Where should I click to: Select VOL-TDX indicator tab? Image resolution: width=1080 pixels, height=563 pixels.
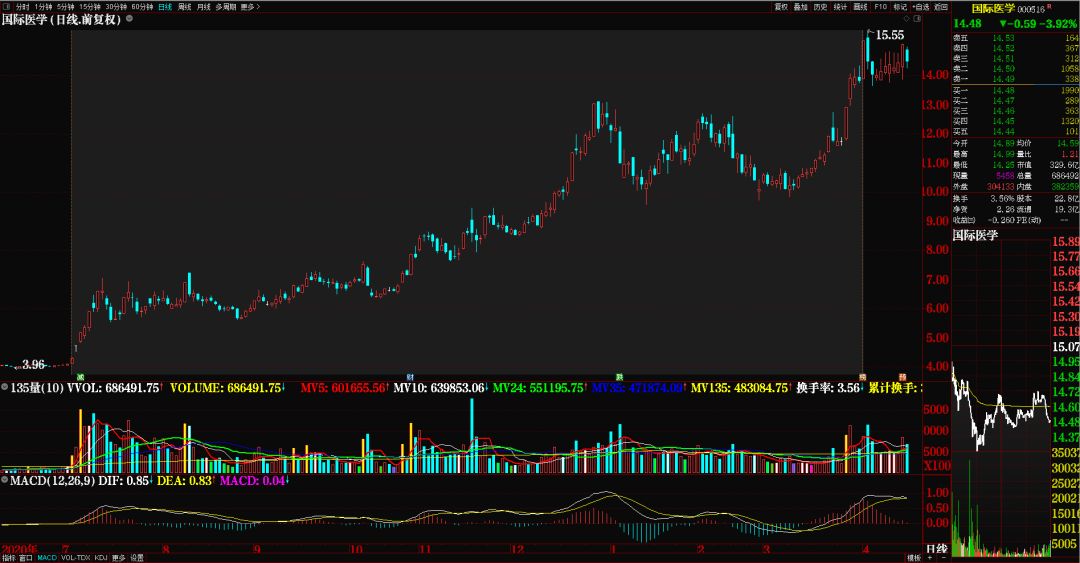tap(76, 557)
